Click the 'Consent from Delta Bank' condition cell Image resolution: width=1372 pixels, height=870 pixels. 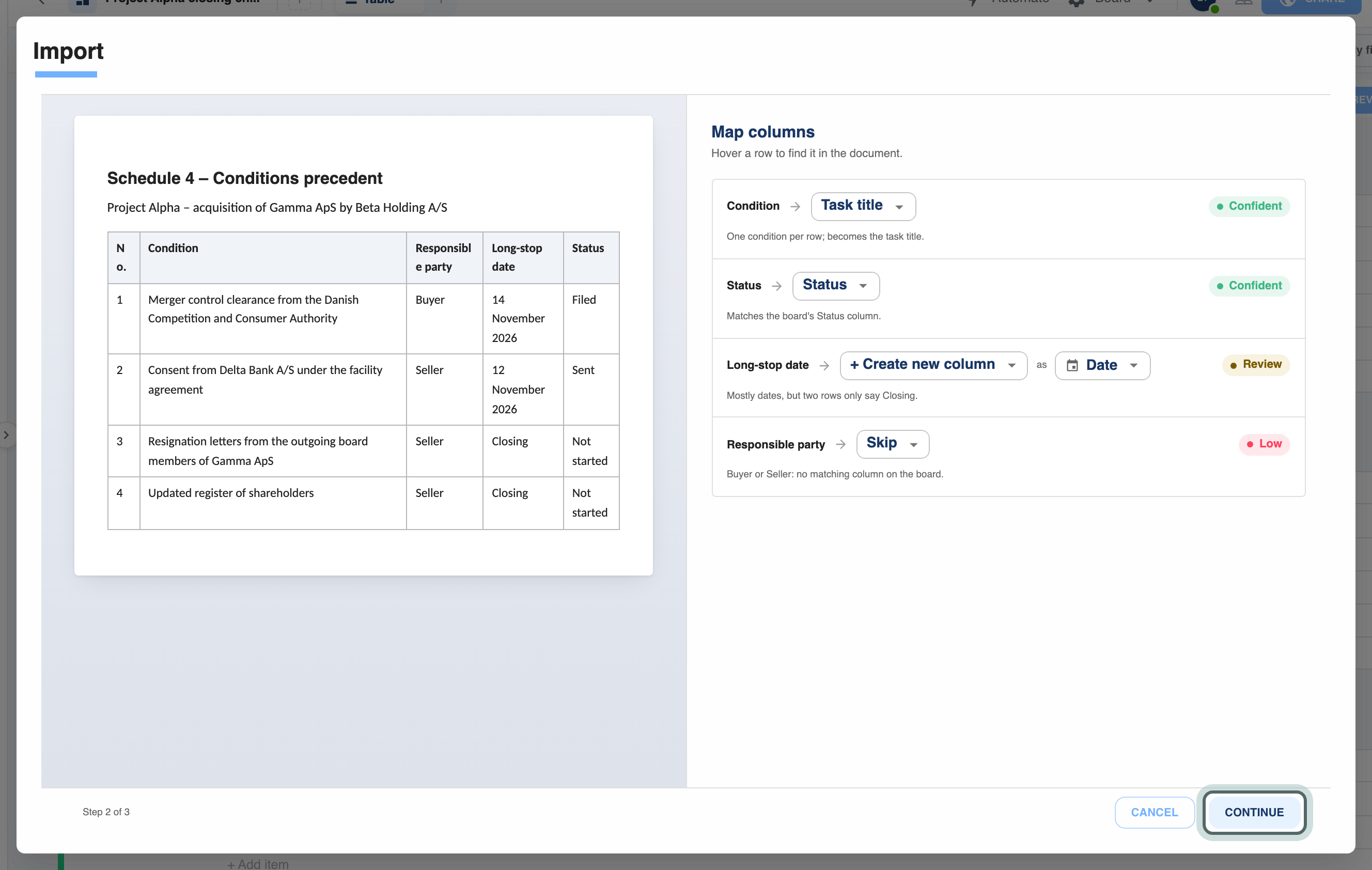(x=273, y=389)
